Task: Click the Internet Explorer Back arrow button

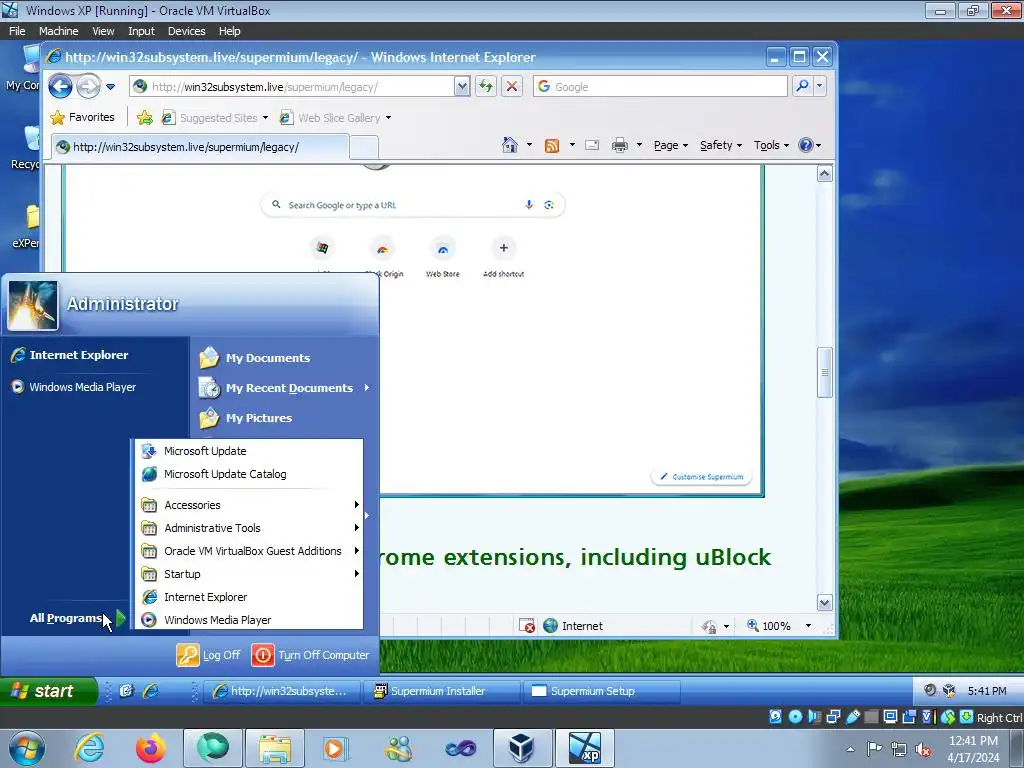Action: tap(60, 86)
